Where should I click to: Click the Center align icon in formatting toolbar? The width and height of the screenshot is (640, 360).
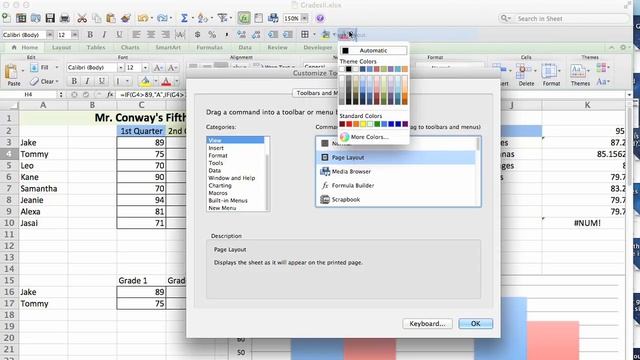151,35
